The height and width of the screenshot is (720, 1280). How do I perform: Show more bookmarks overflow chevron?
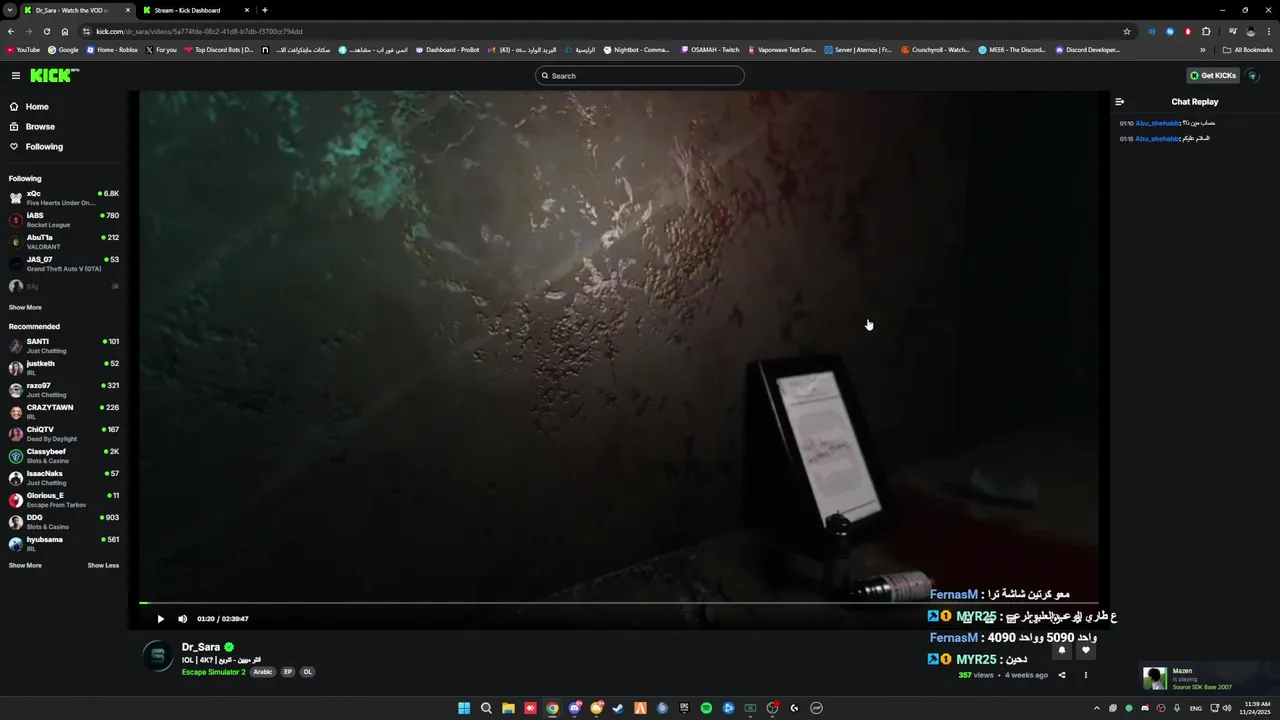[1205, 50]
